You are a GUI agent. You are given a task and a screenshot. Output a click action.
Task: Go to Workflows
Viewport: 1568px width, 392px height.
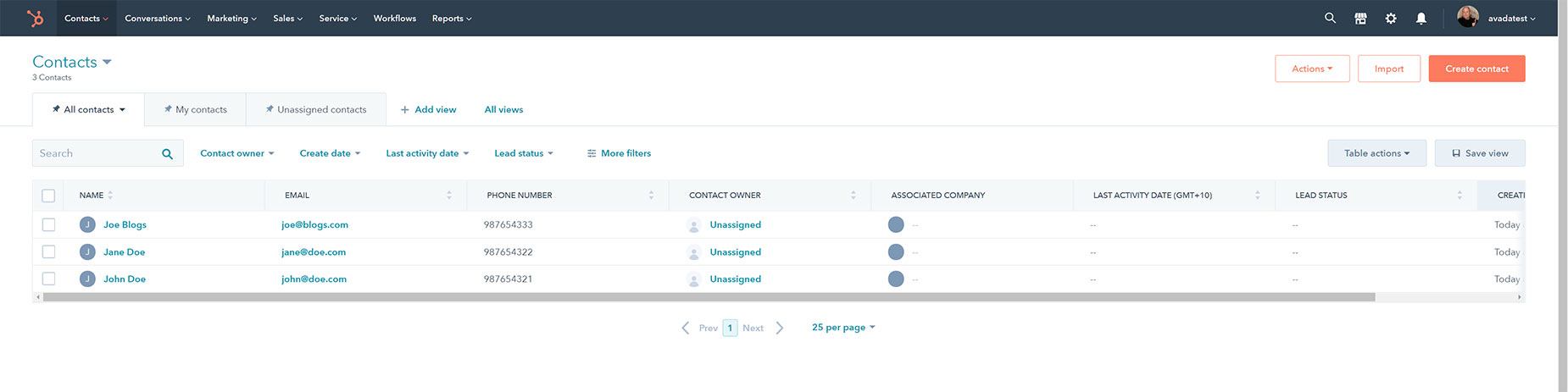click(x=394, y=18)
